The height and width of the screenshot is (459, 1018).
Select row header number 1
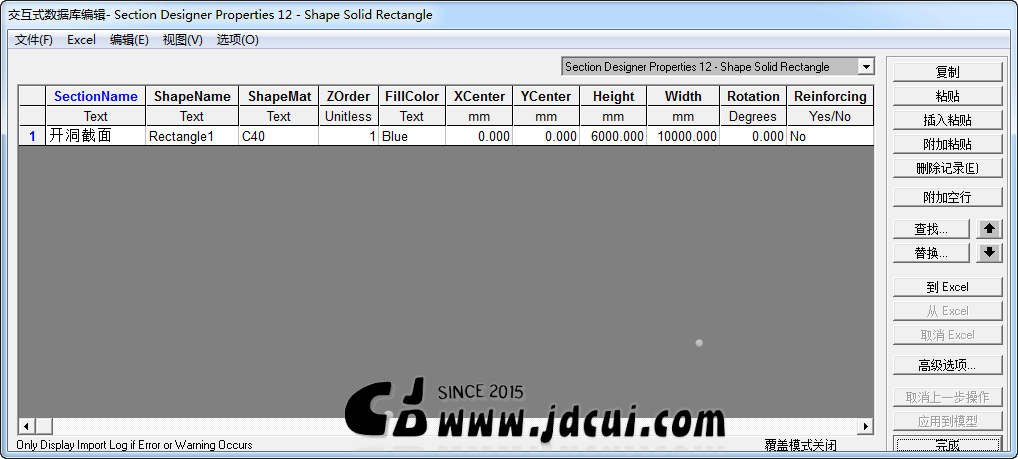32,136
